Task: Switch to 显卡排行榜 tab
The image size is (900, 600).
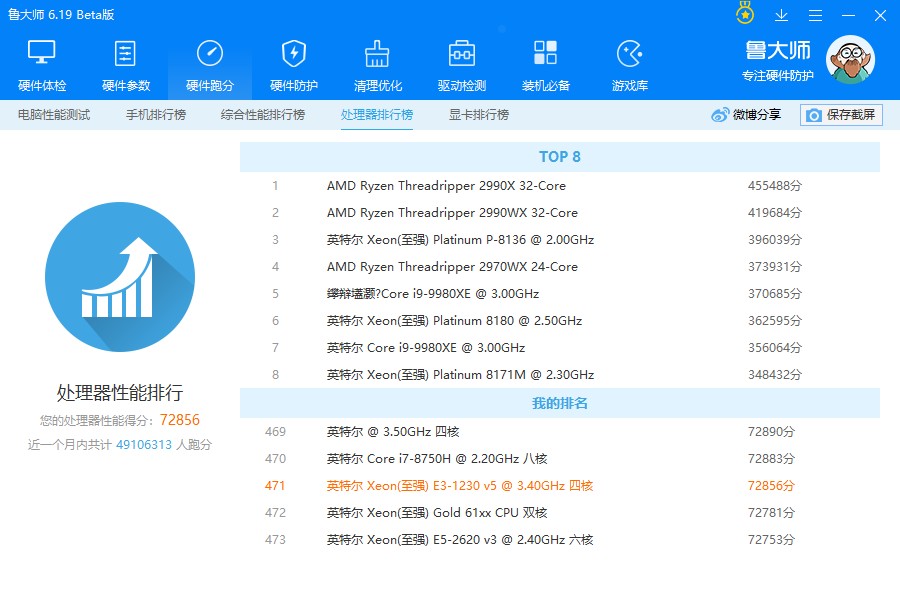Action: coord(479,115)
